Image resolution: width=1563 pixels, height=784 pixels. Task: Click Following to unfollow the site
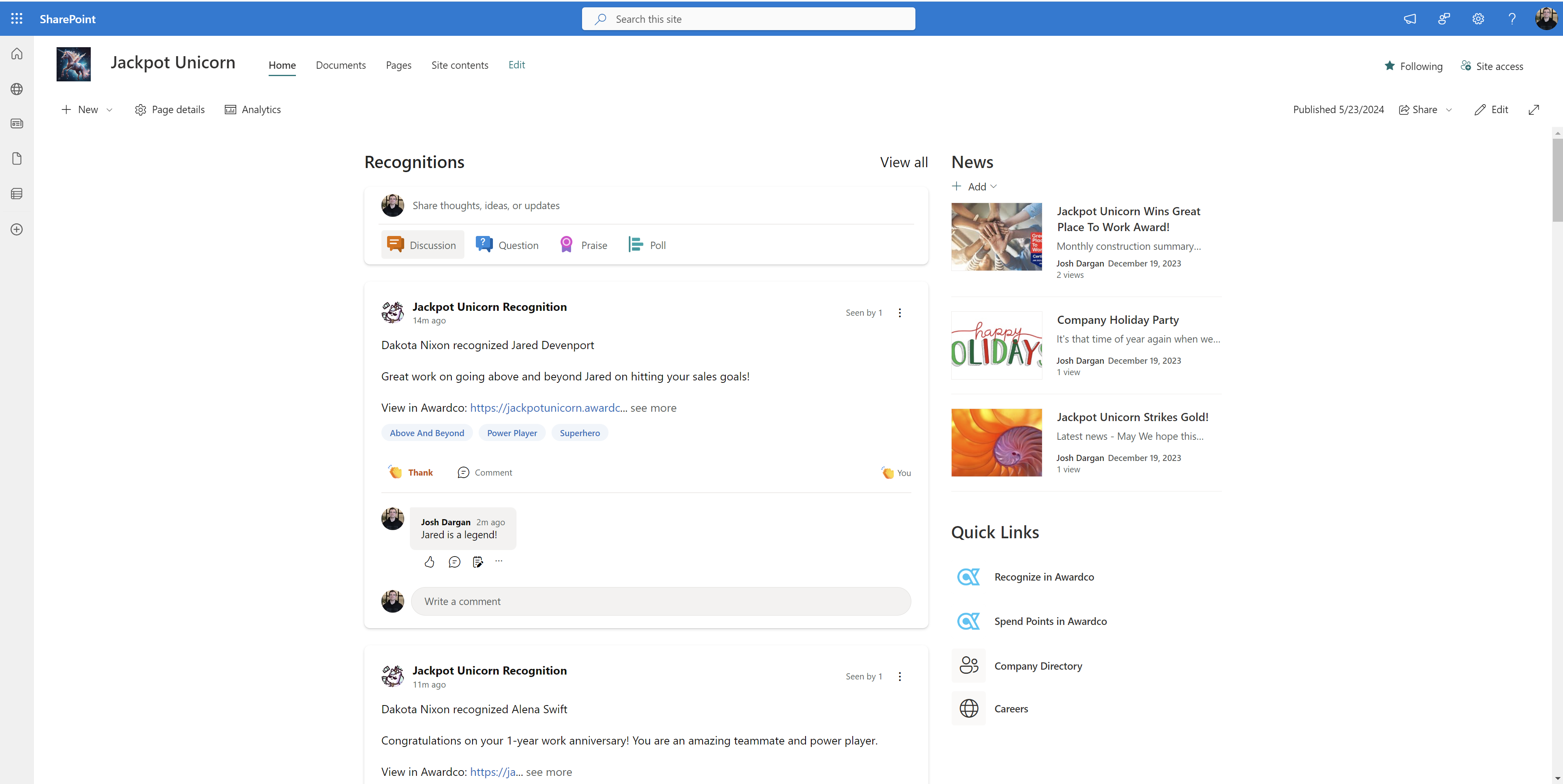coord(1414,66)
